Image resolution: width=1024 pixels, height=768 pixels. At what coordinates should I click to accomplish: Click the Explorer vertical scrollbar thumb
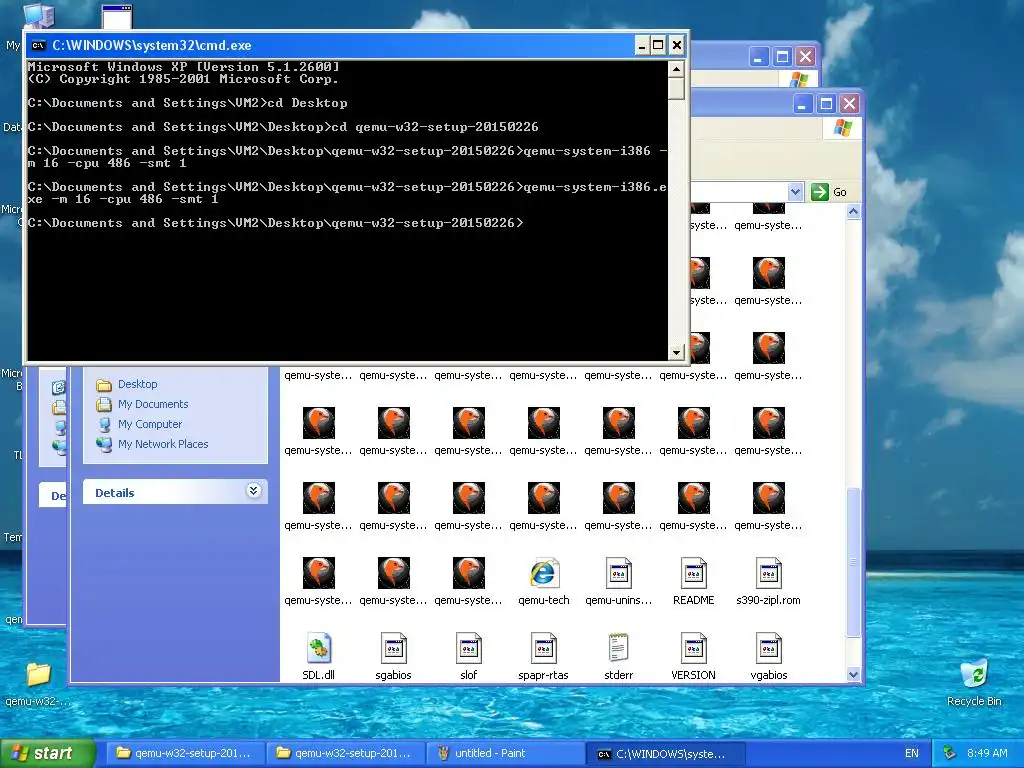(x=853, y=562)
